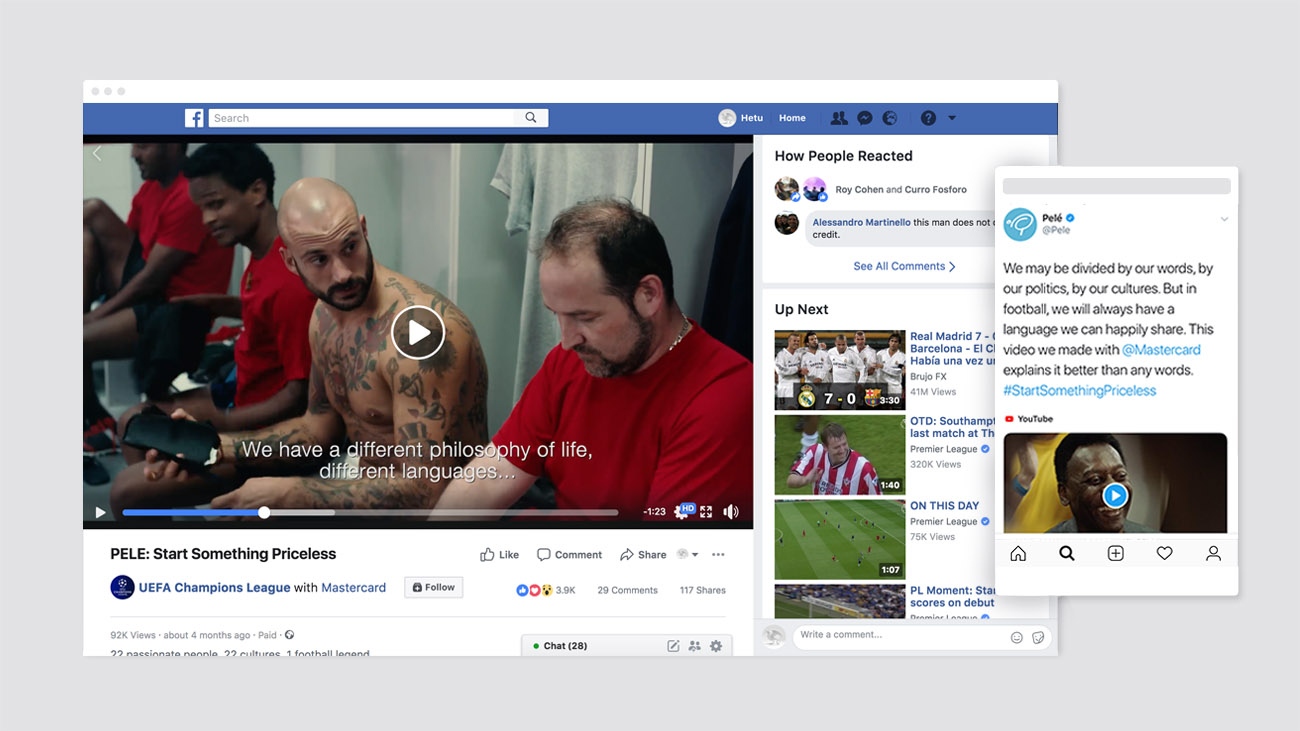Click small play button in video controls
The image size is (1300, 731).
pyautogui.click(x=100, y=512)
